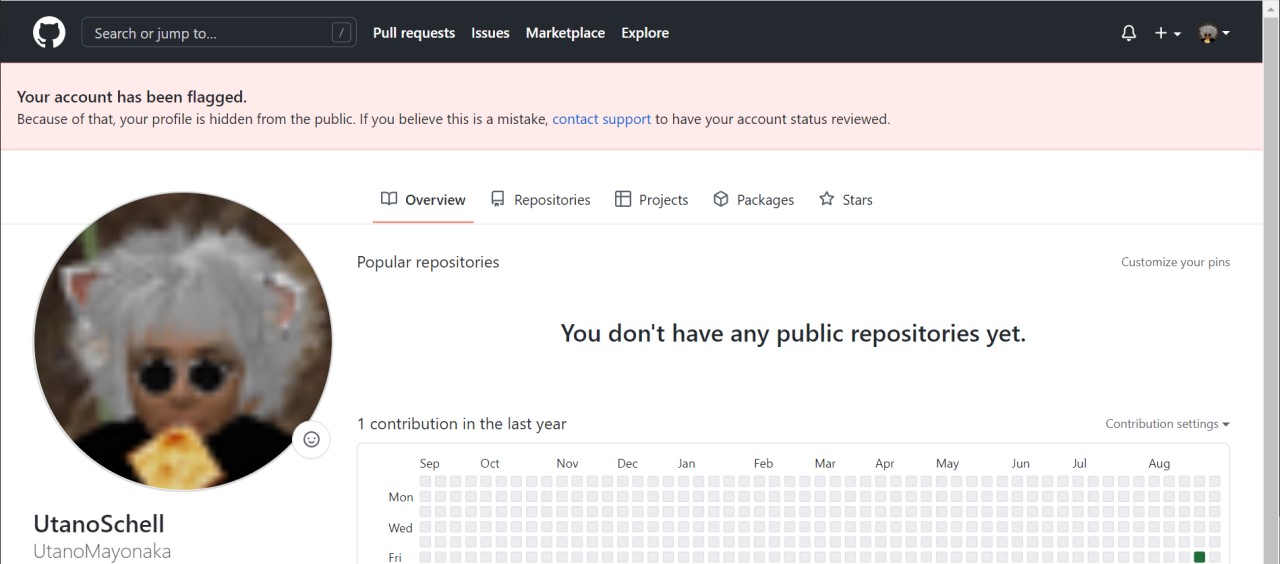Screen dimensions: 1280x564
Task: Visit the Marketplace link
Action: coord(565,33)
